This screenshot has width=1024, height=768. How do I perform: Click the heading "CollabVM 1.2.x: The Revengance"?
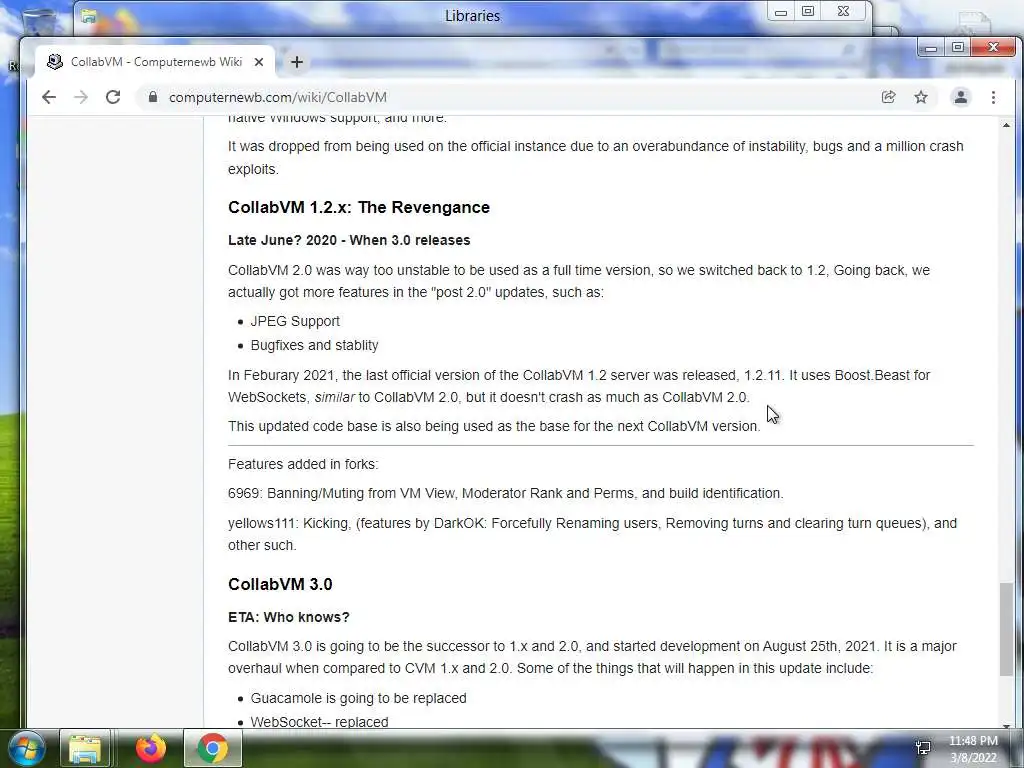[x=359, y=207]
